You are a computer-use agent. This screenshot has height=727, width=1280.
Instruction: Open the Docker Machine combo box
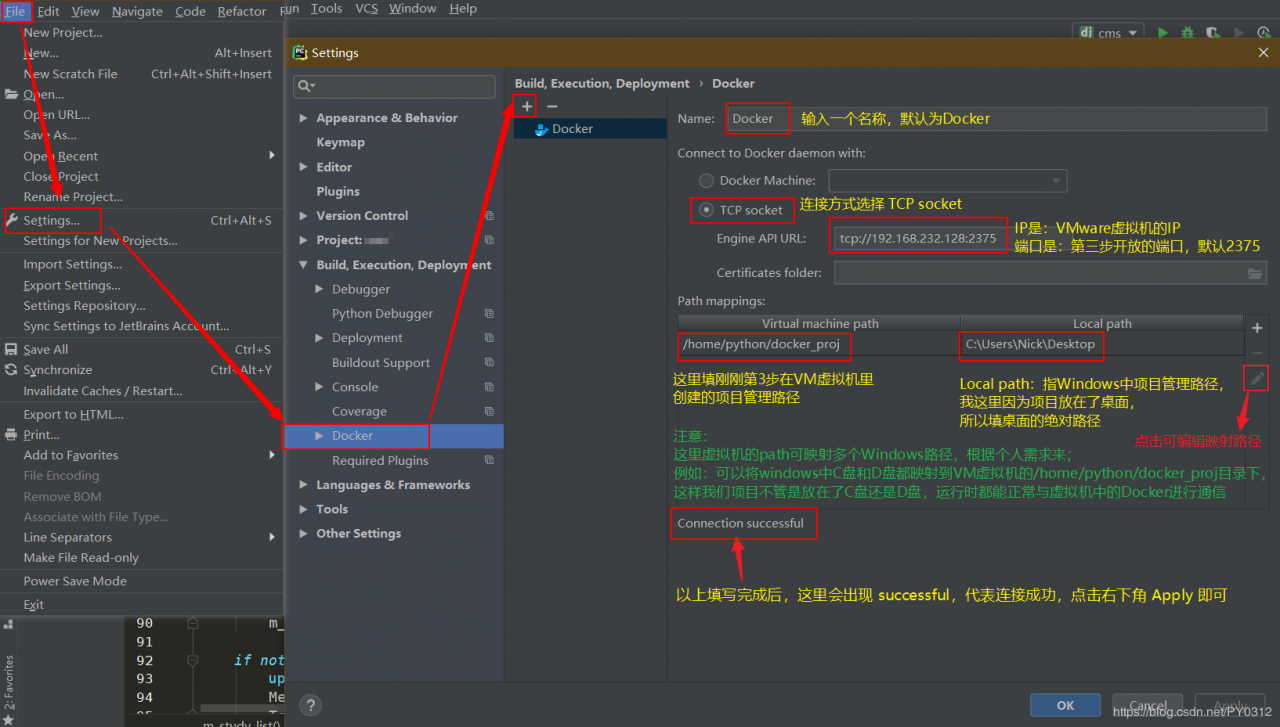[947, 181]
